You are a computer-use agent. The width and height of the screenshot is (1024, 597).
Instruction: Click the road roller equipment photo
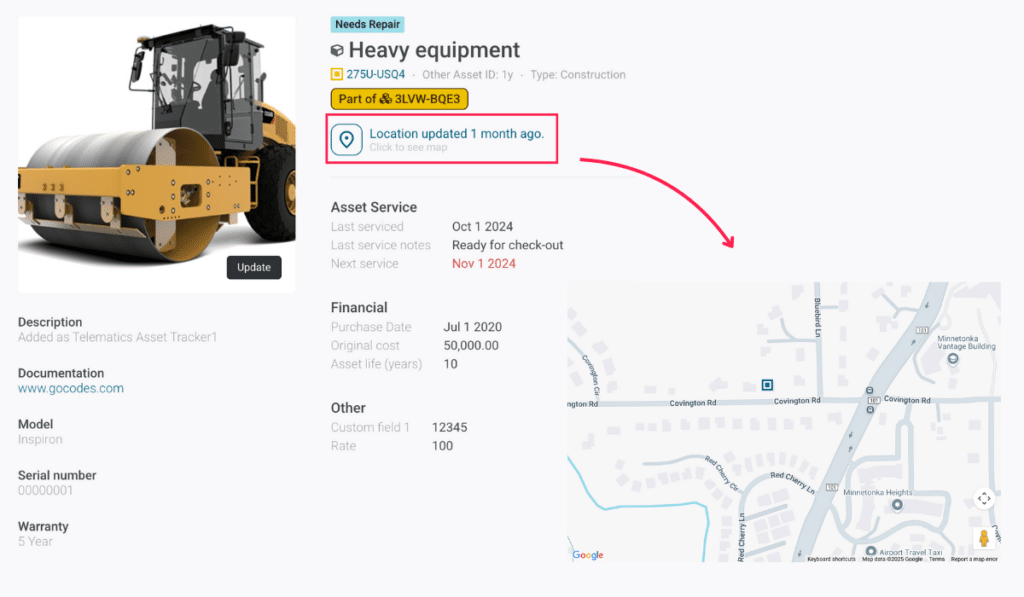(x=157, y=150)
